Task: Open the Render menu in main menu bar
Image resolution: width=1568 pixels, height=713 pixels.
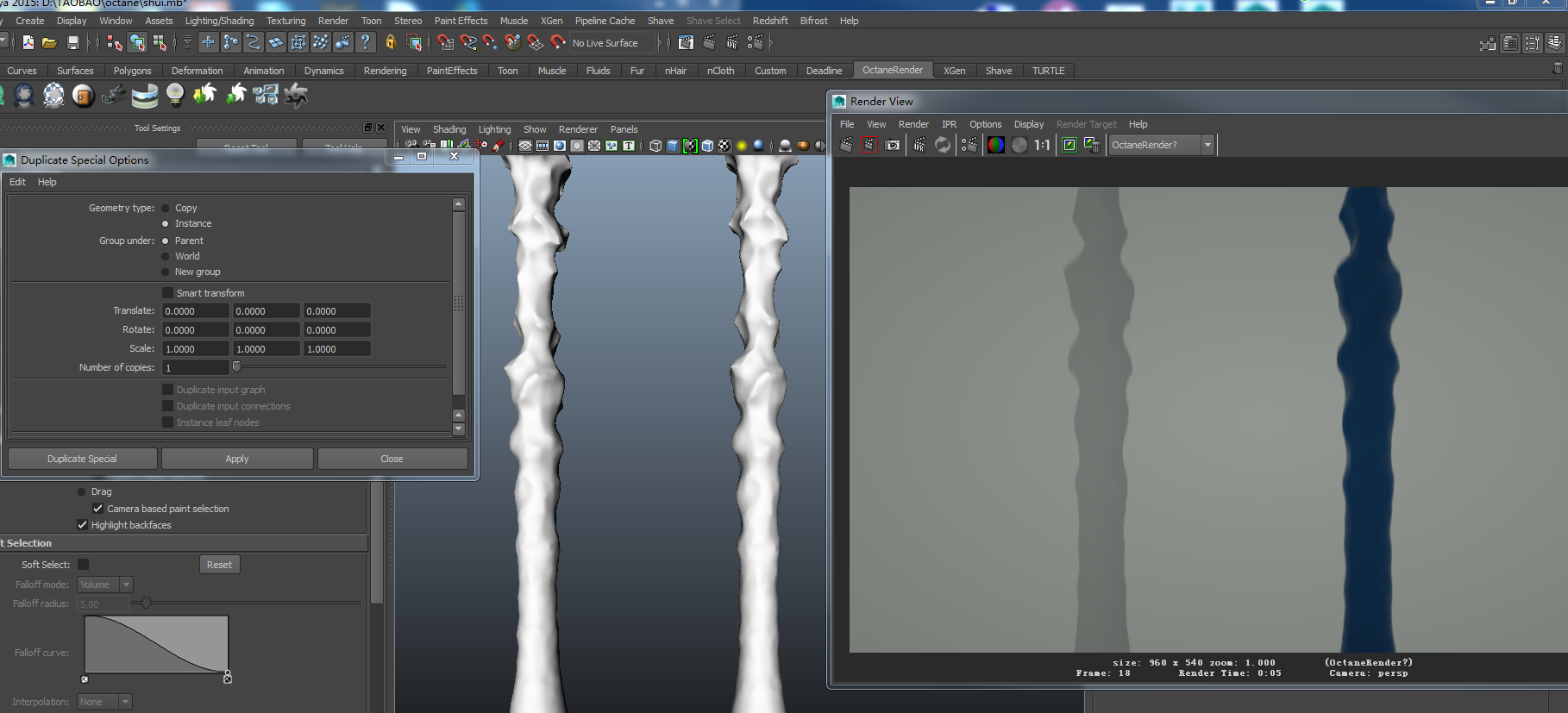Action: 333,21
